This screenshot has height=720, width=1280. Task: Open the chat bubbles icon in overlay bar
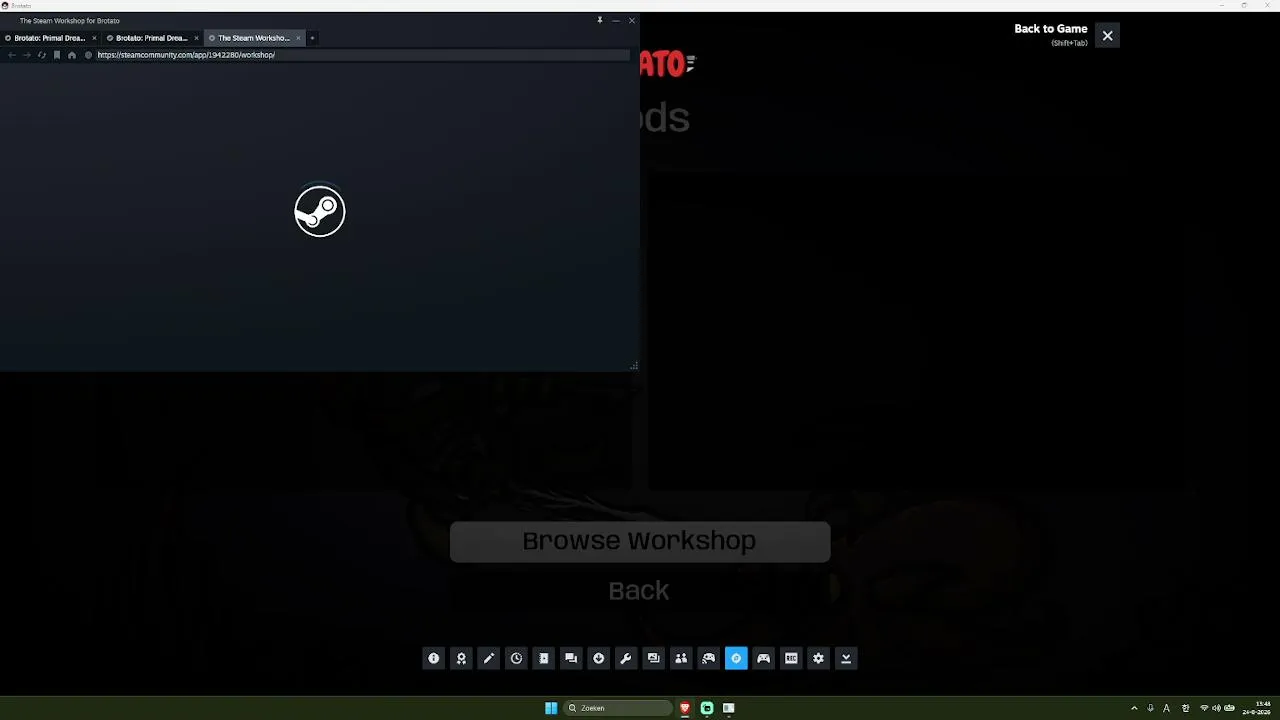pos(571,658)
